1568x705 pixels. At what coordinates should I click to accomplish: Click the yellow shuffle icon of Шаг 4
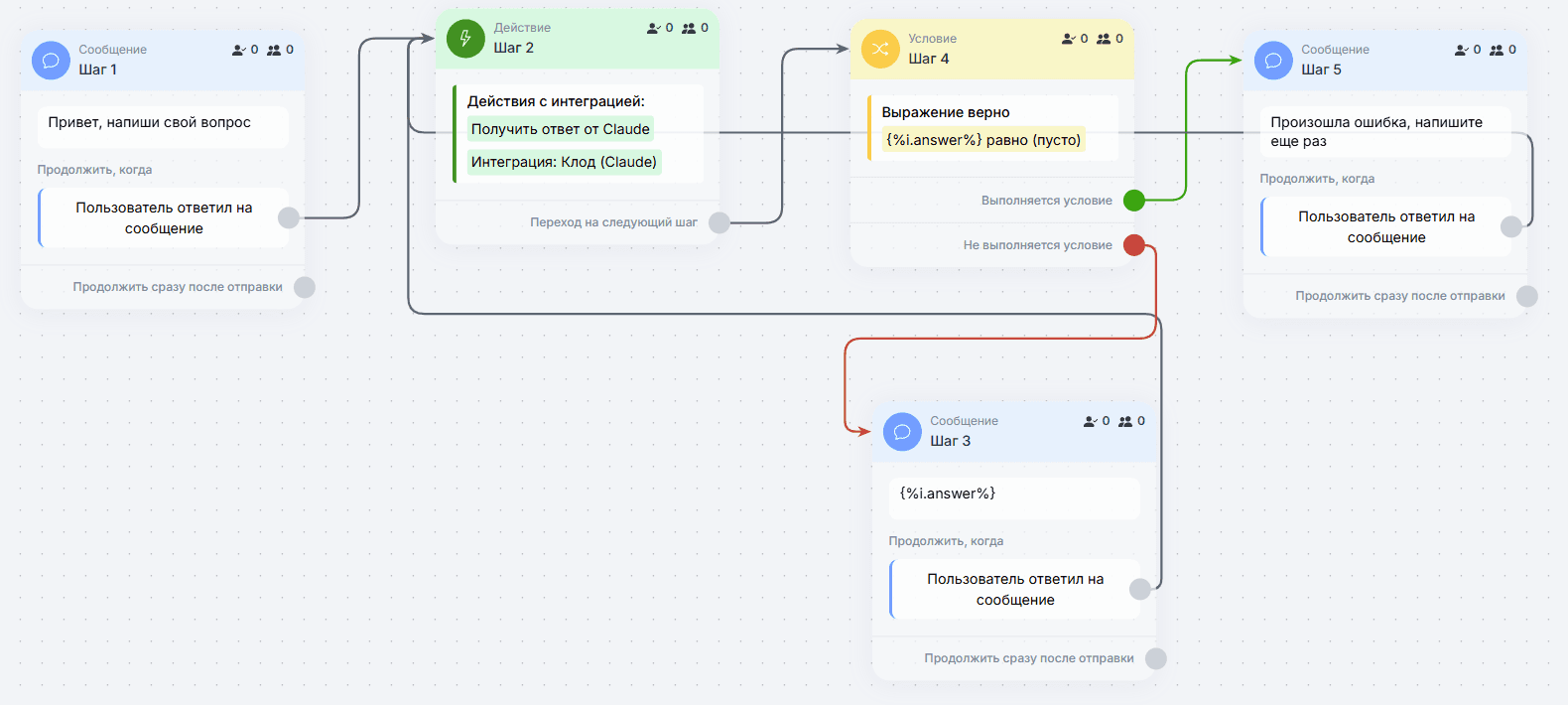(x=880, y=50)
